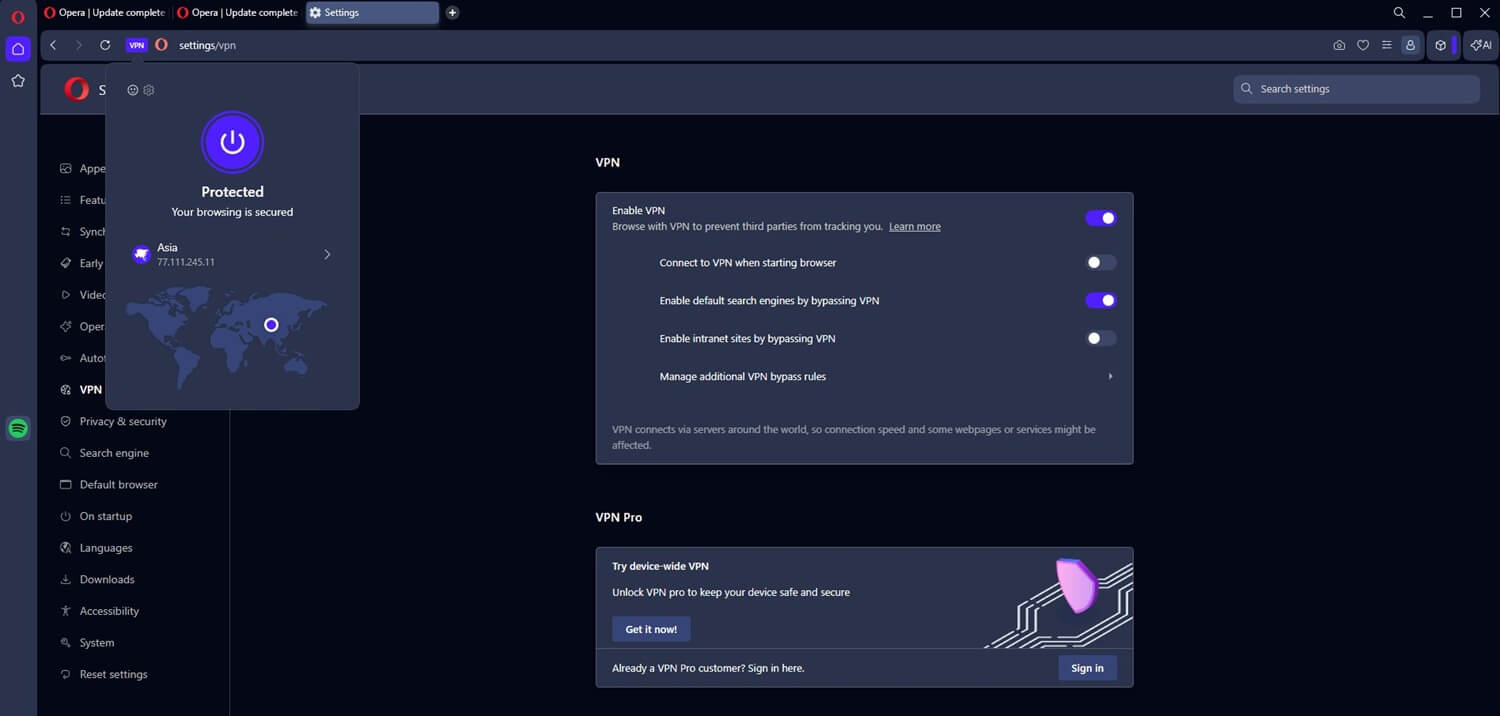Viewport: 1500px width, 716px height.
Task: Click the IP address 77.111.245.11
Action: pyautogui.click(x=186, y=262)
